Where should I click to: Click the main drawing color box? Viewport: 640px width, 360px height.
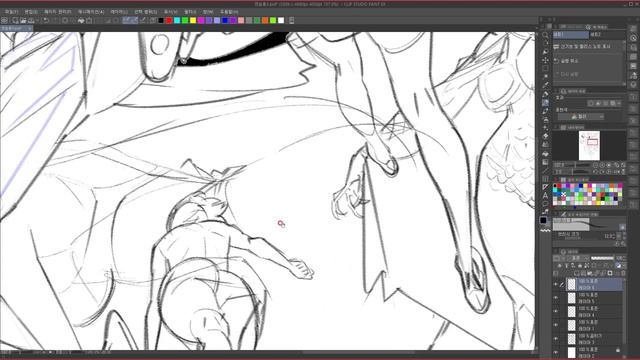click(x=544, y=220)
